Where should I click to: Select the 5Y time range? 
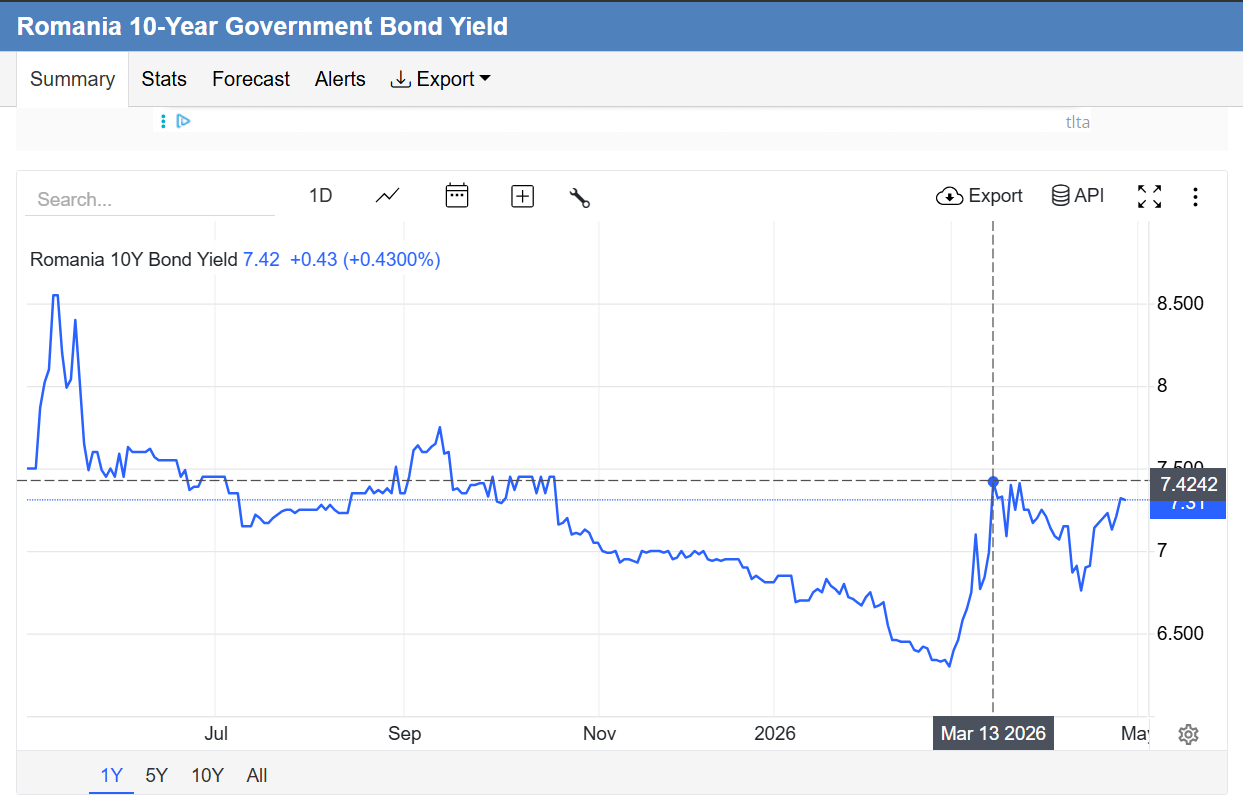click(x=156, y=775)
